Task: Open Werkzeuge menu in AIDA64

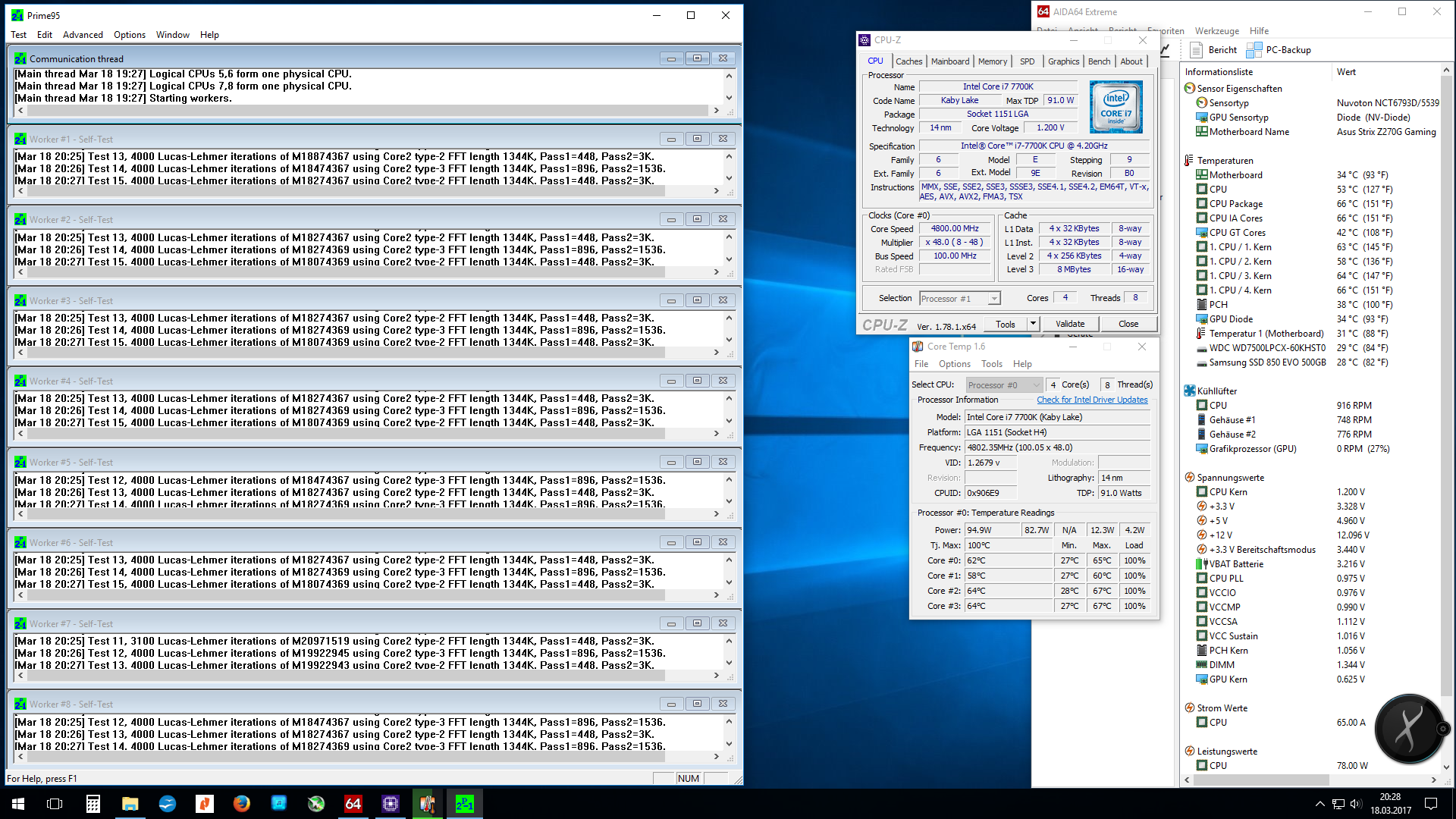Action: (x=1216, y=31)
